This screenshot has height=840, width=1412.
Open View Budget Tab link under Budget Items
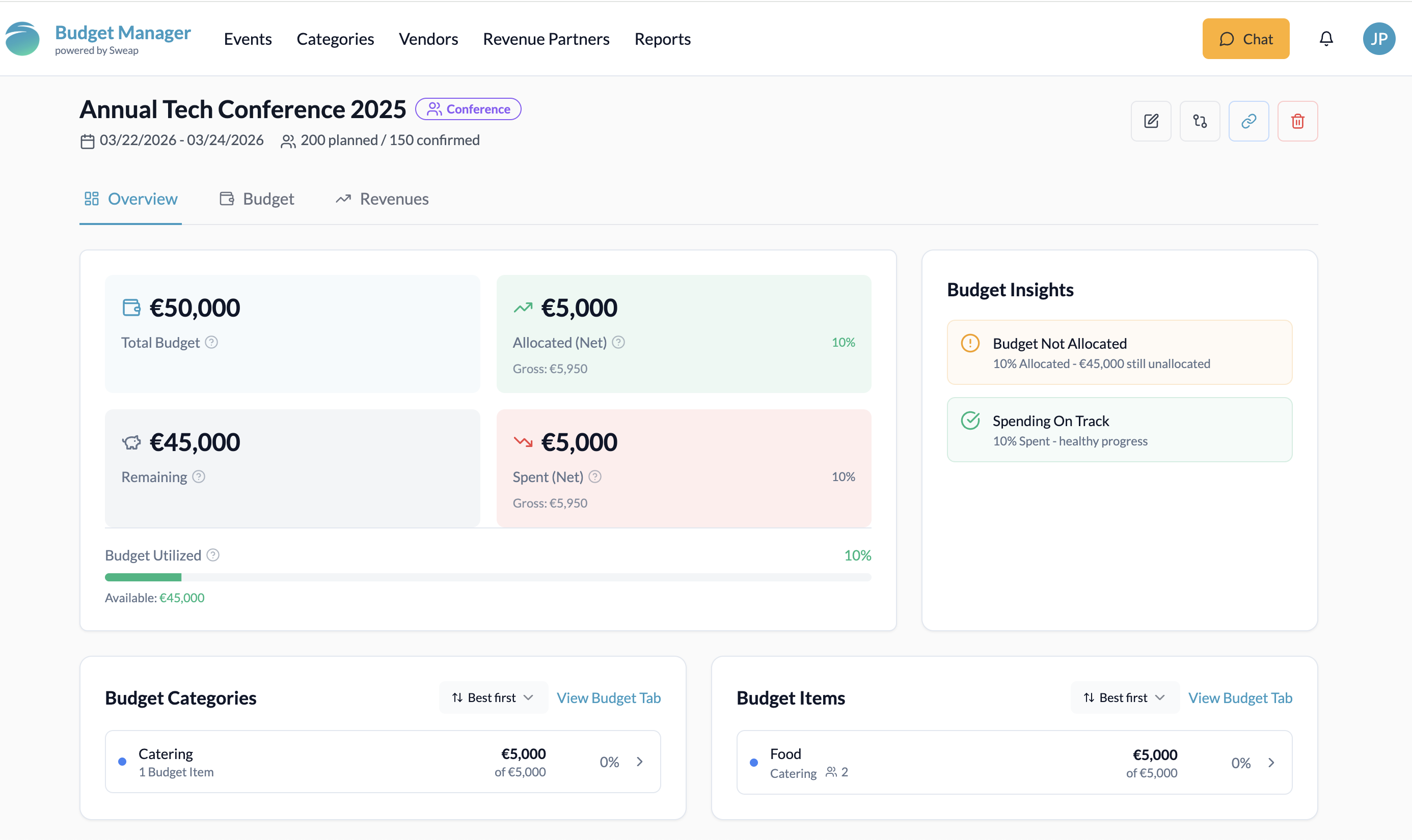(x=1240, y=697)
